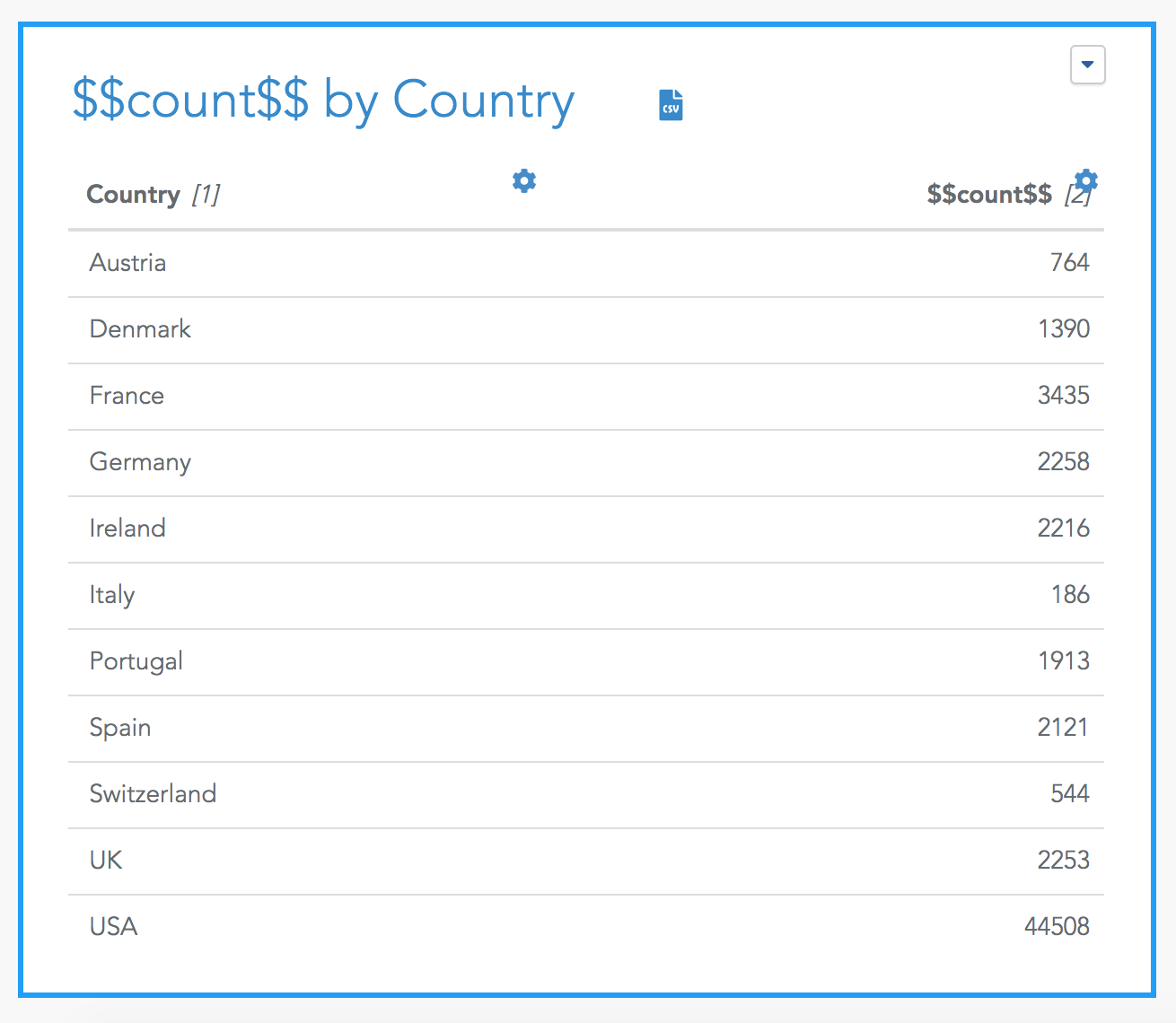Select the Germany country cell
The height and width of the screenshot is (1023, 1176).
[x=140, y=463]
